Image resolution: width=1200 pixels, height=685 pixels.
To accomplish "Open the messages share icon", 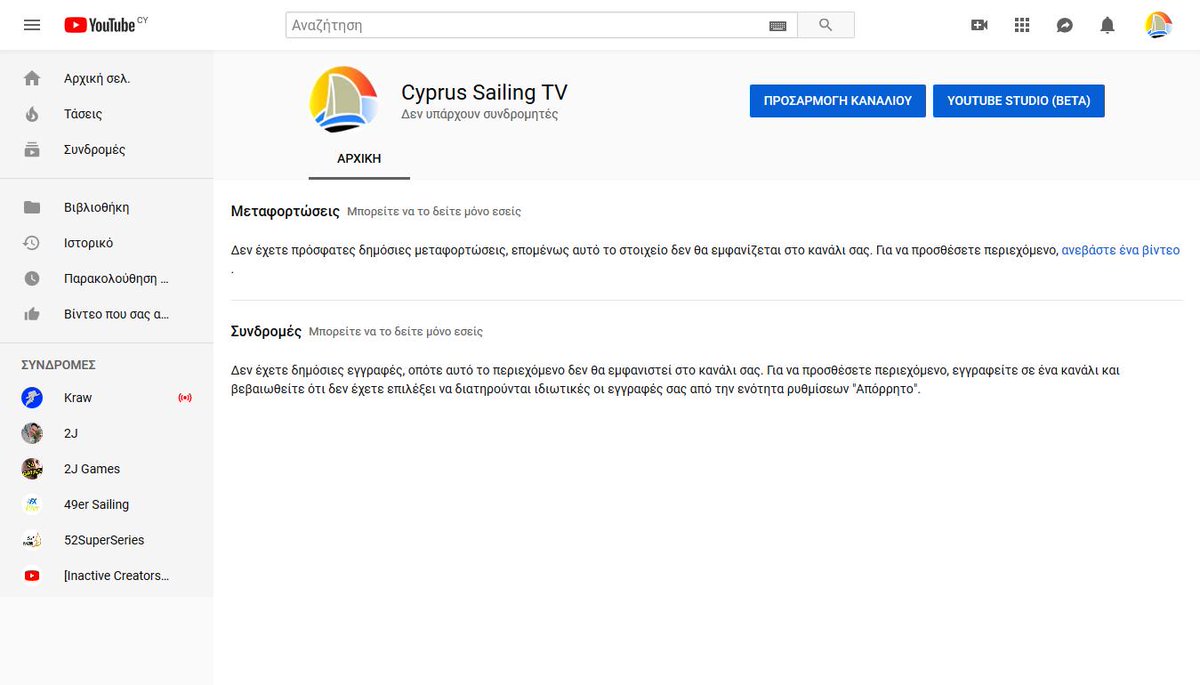I will 1065,25.
